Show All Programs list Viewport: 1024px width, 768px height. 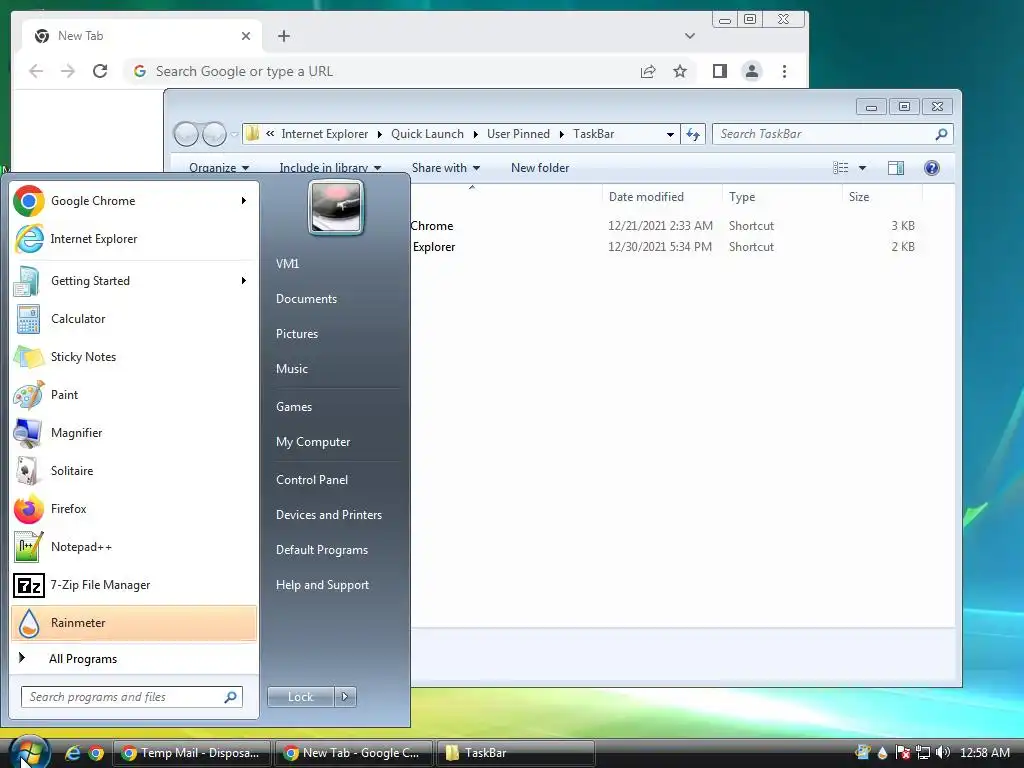tap(134, 658)
